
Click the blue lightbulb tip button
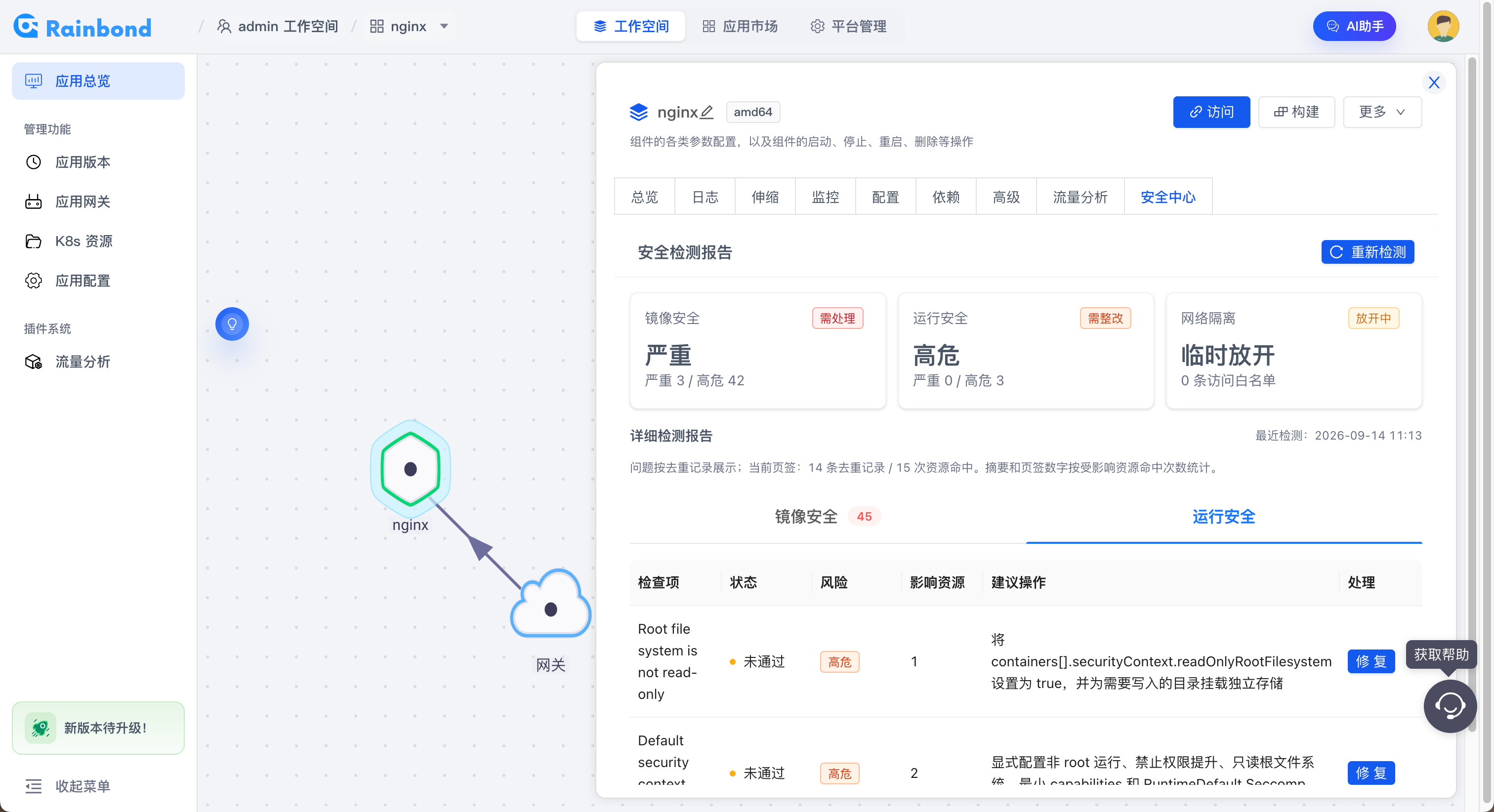[232, 324]
